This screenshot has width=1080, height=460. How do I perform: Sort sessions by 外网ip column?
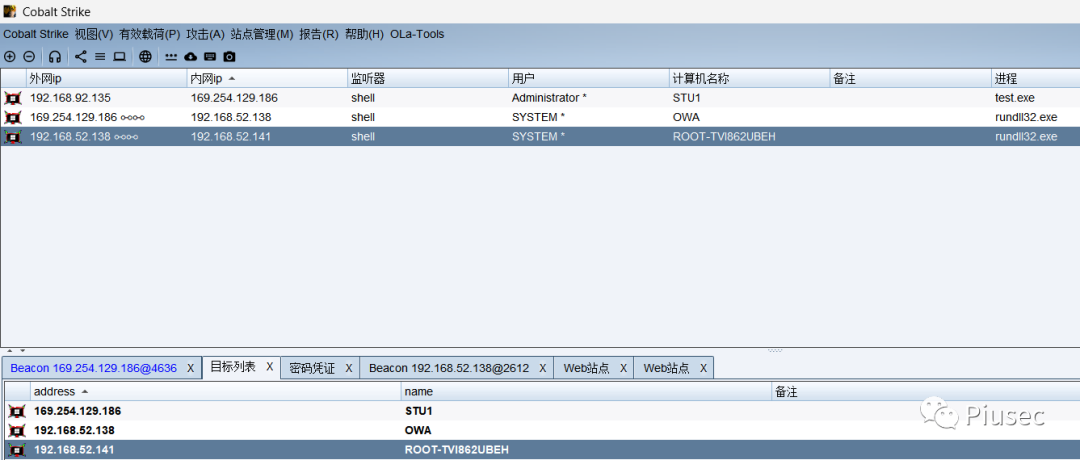(x=106, y=79)
